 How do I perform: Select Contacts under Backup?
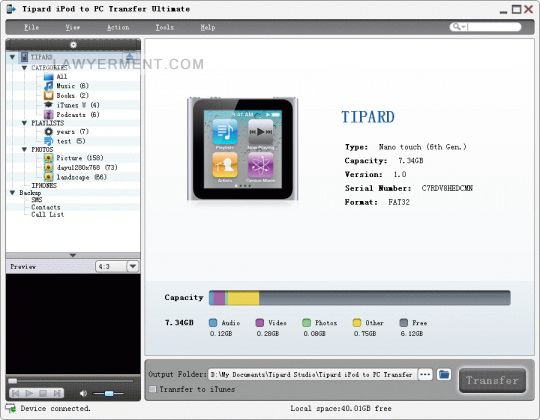[x=46, y=207]
